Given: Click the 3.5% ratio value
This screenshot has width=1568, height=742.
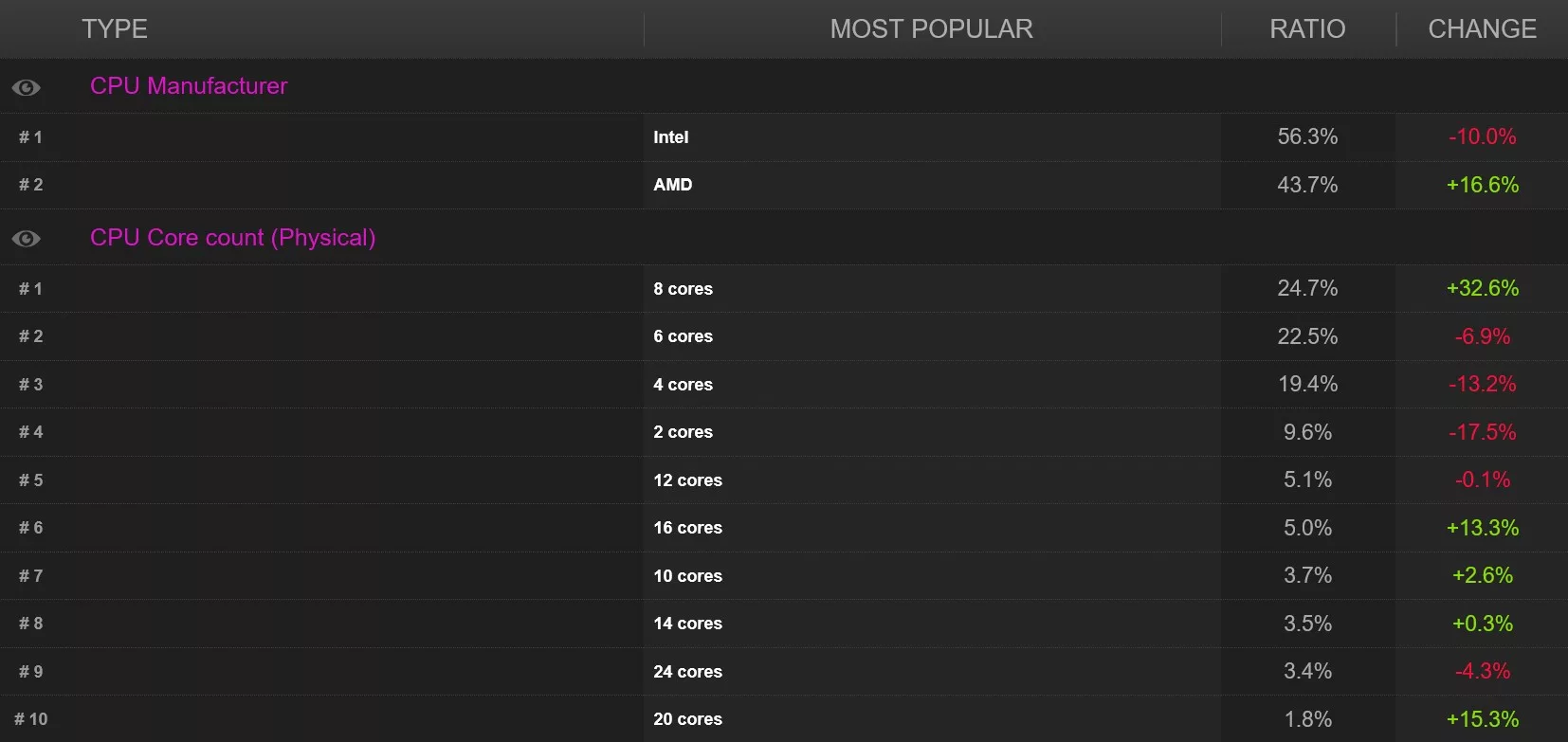Looking at the screenshot, I should 1307,624.
